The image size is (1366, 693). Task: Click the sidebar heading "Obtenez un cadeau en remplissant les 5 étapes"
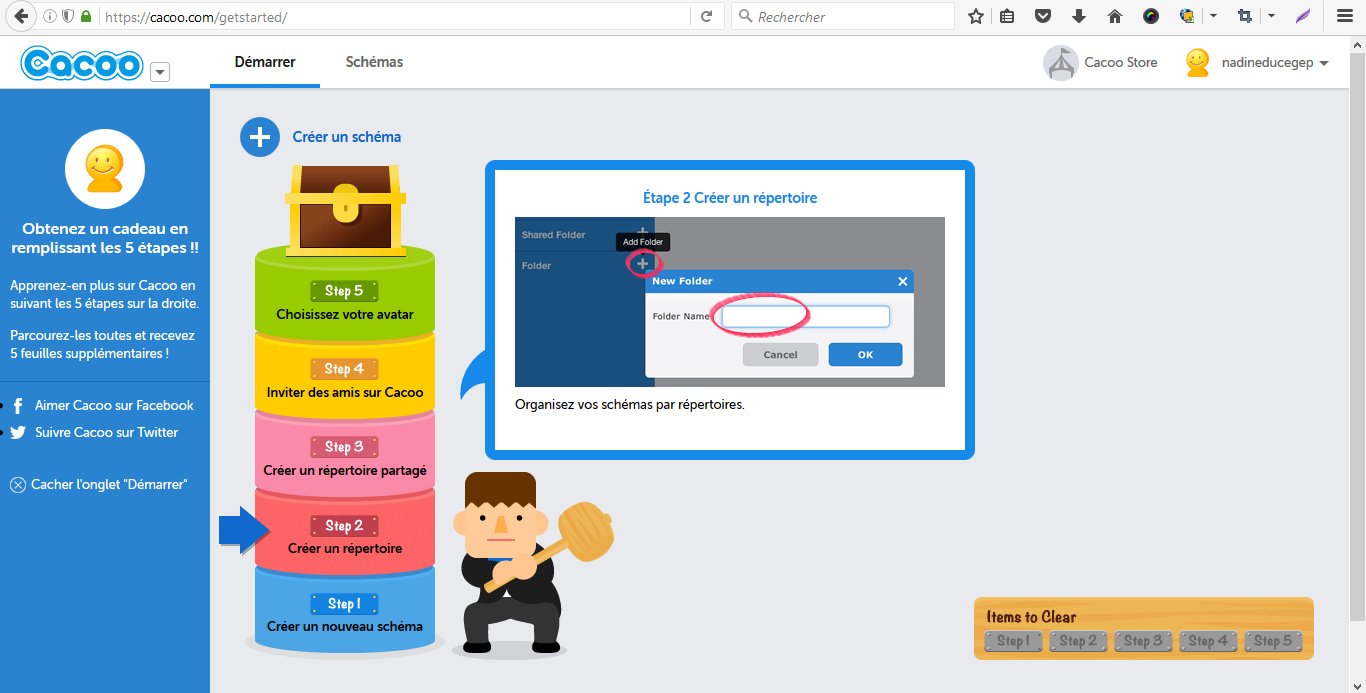coord(105,238)
